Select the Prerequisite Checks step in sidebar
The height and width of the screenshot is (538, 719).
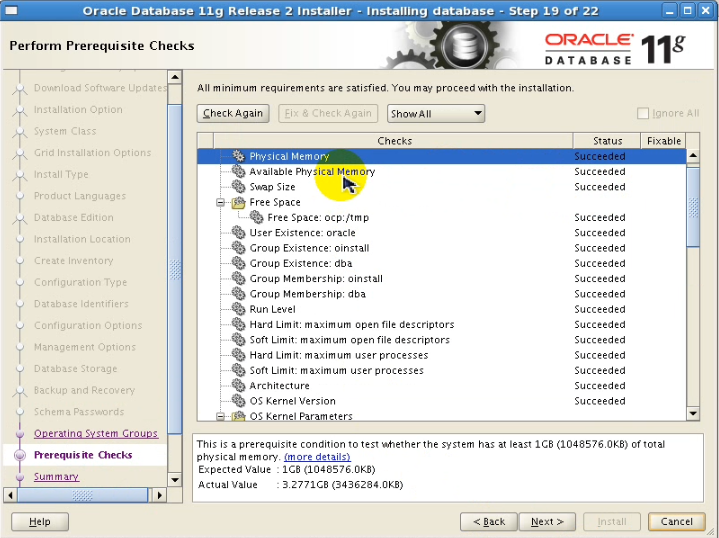pos(83,455)
